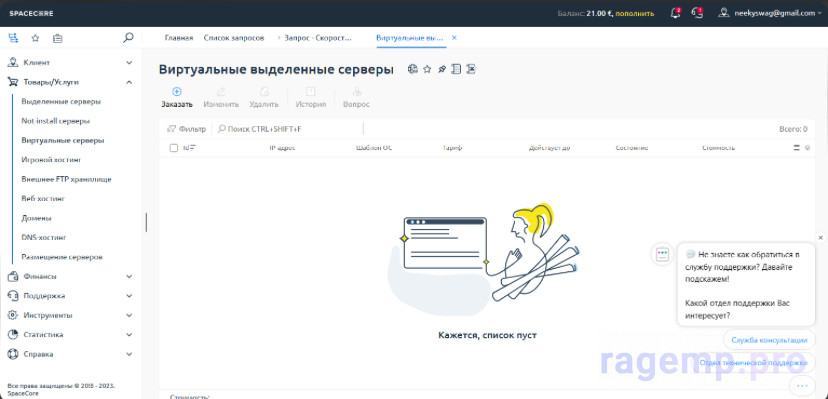Click the Клиент person icon
The width and height of the screenshot is (828, 399).
pos(13,62)
